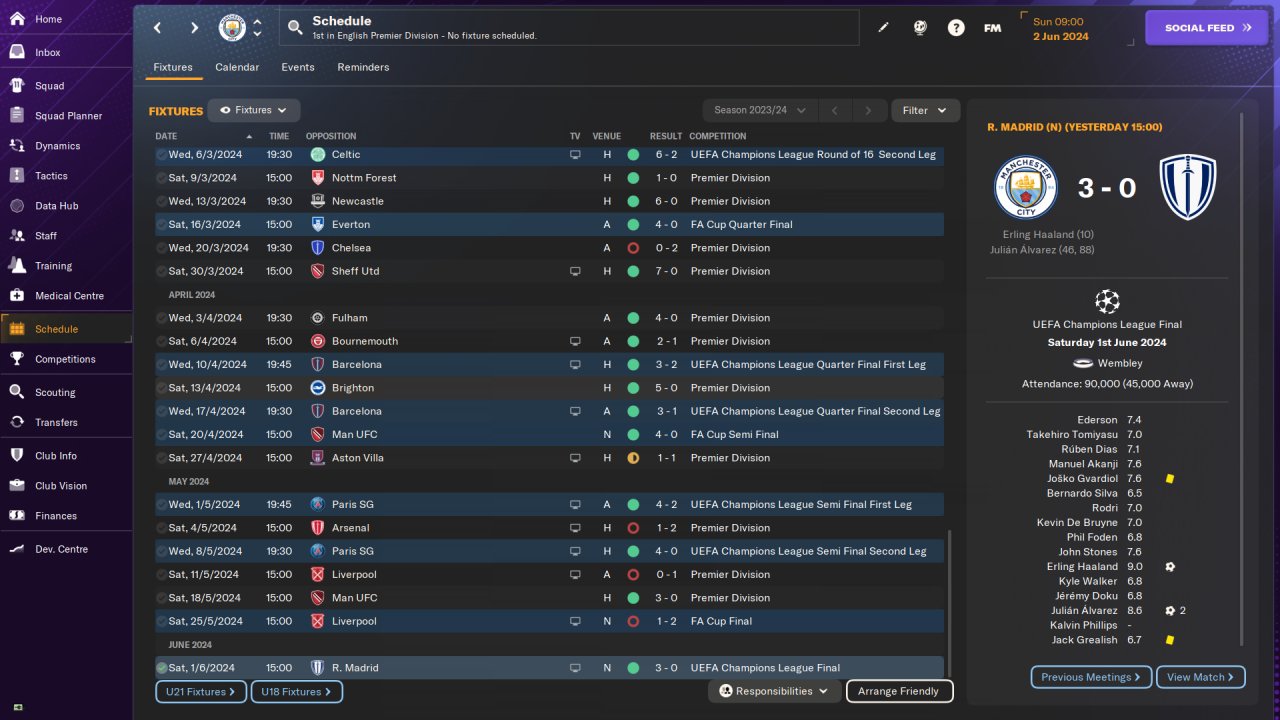
Task: Open U21 Fixtures
Action: 201,691
